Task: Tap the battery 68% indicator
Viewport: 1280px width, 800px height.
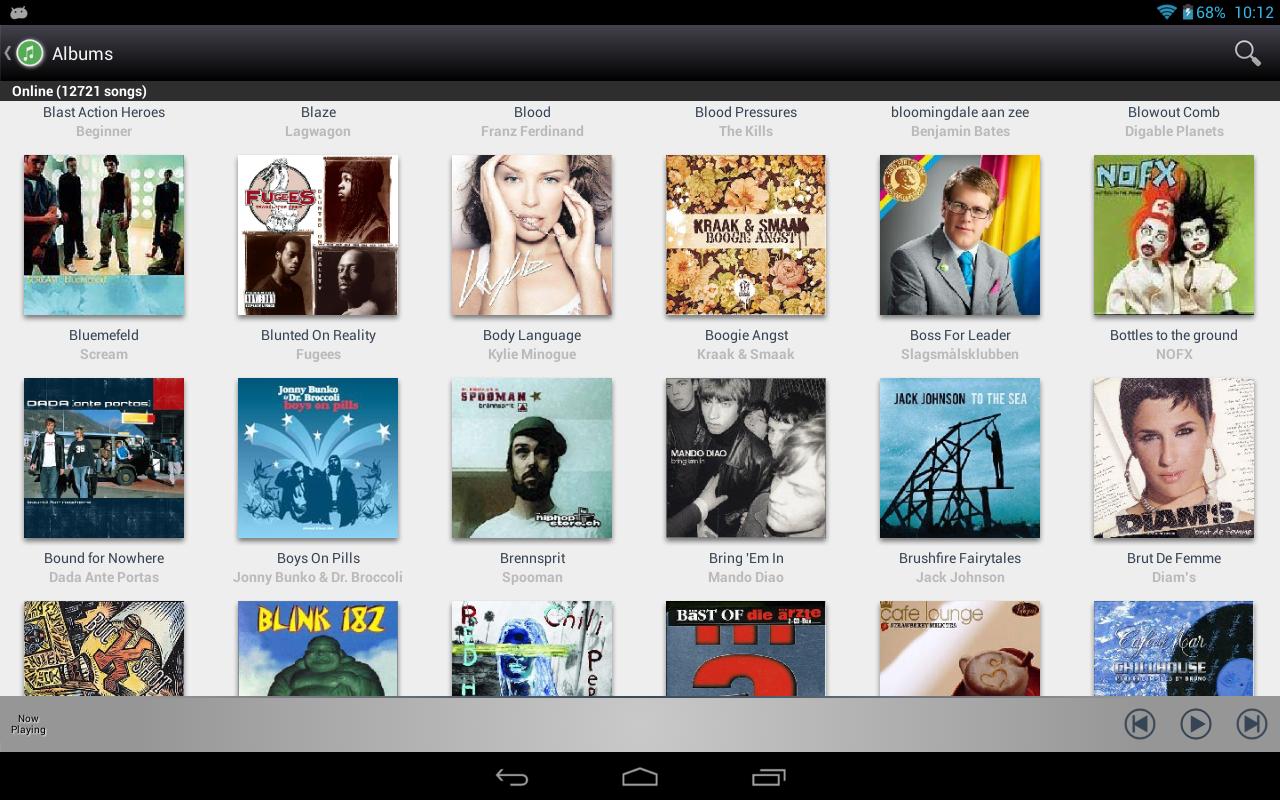Action: click(x=1204, y=12)
